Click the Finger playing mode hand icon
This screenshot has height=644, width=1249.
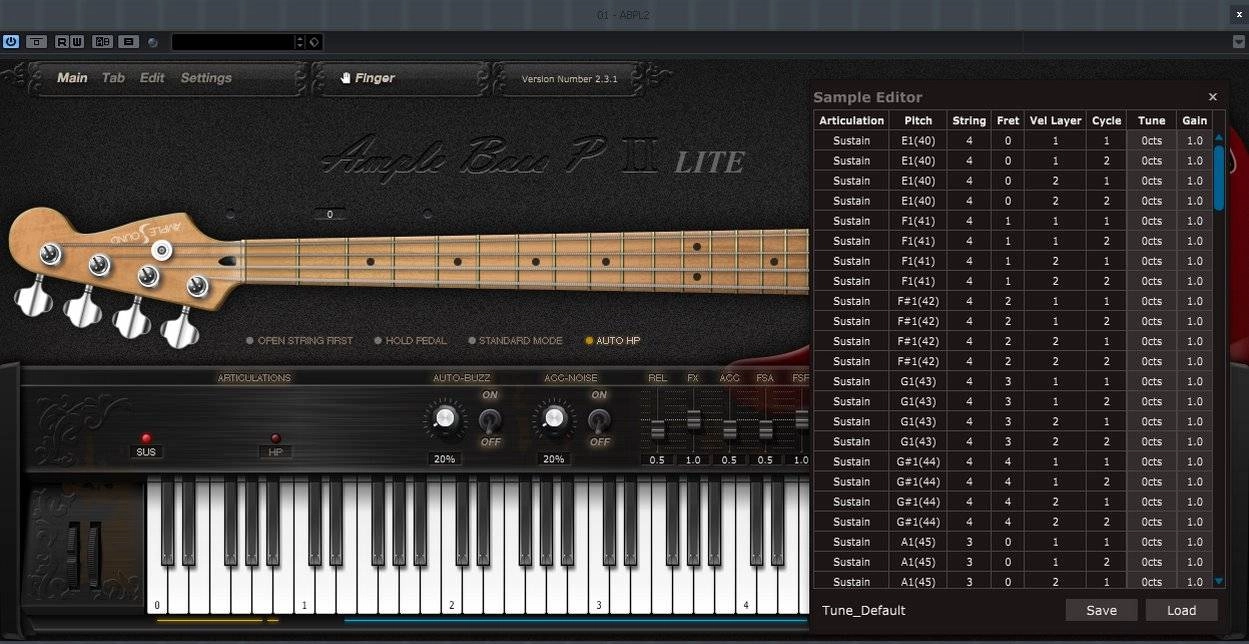point(346,78)
